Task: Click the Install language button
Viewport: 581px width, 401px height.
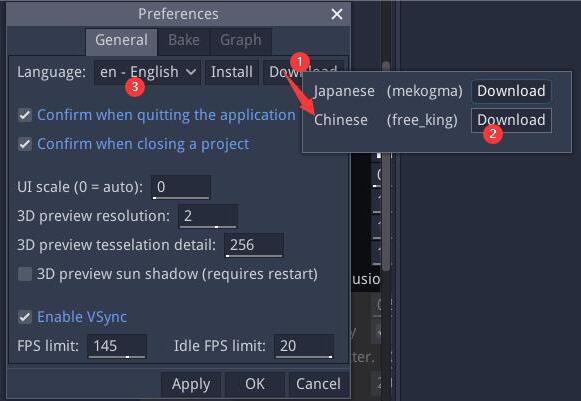Action: (x=232, y=72)
